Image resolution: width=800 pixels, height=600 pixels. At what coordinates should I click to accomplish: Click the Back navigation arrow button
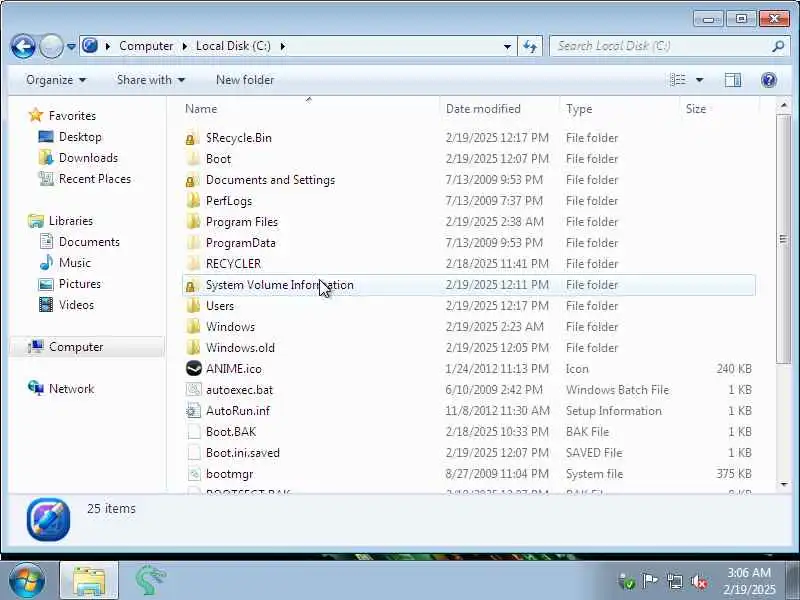click(x=23, y=47)
